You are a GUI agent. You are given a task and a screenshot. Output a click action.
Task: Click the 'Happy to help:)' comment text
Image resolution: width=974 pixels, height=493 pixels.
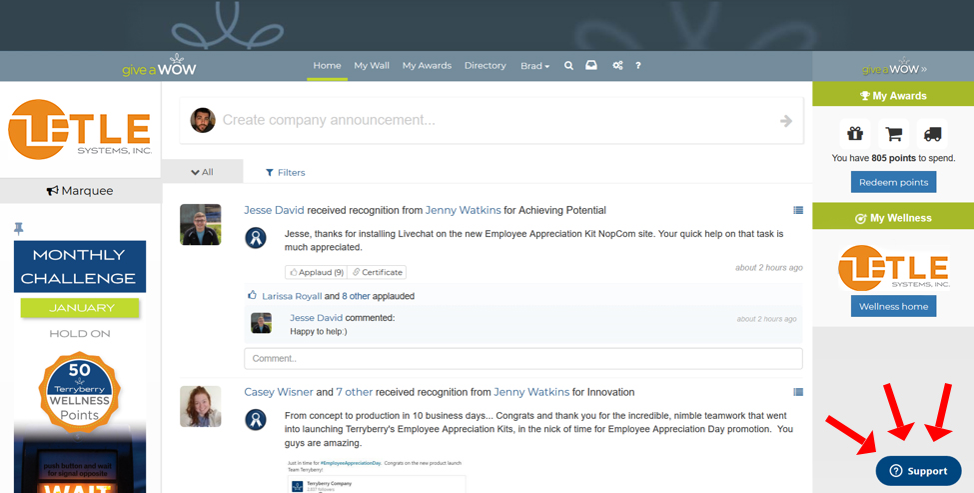click(x=319, y=332)
